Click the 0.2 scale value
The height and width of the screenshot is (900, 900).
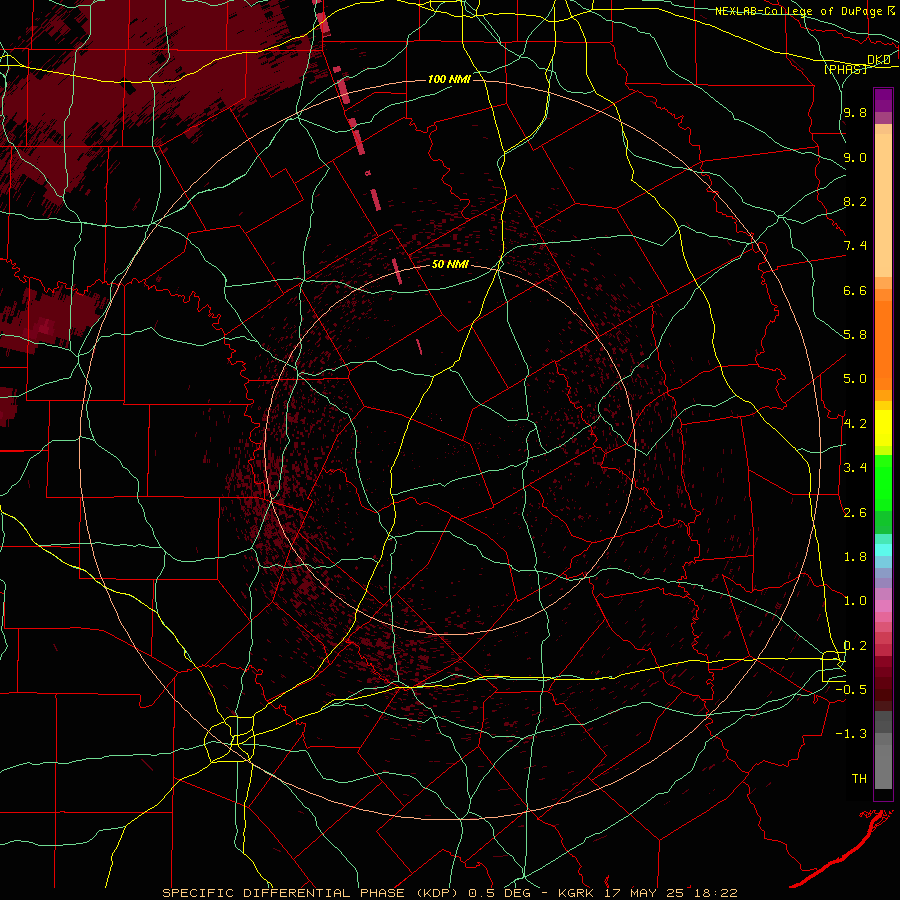(855, 646)
